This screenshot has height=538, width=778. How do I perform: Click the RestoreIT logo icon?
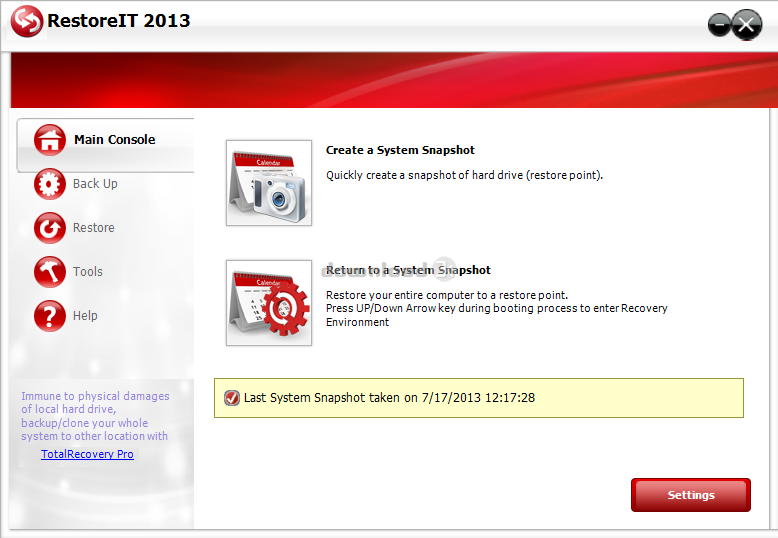point(27,21)
